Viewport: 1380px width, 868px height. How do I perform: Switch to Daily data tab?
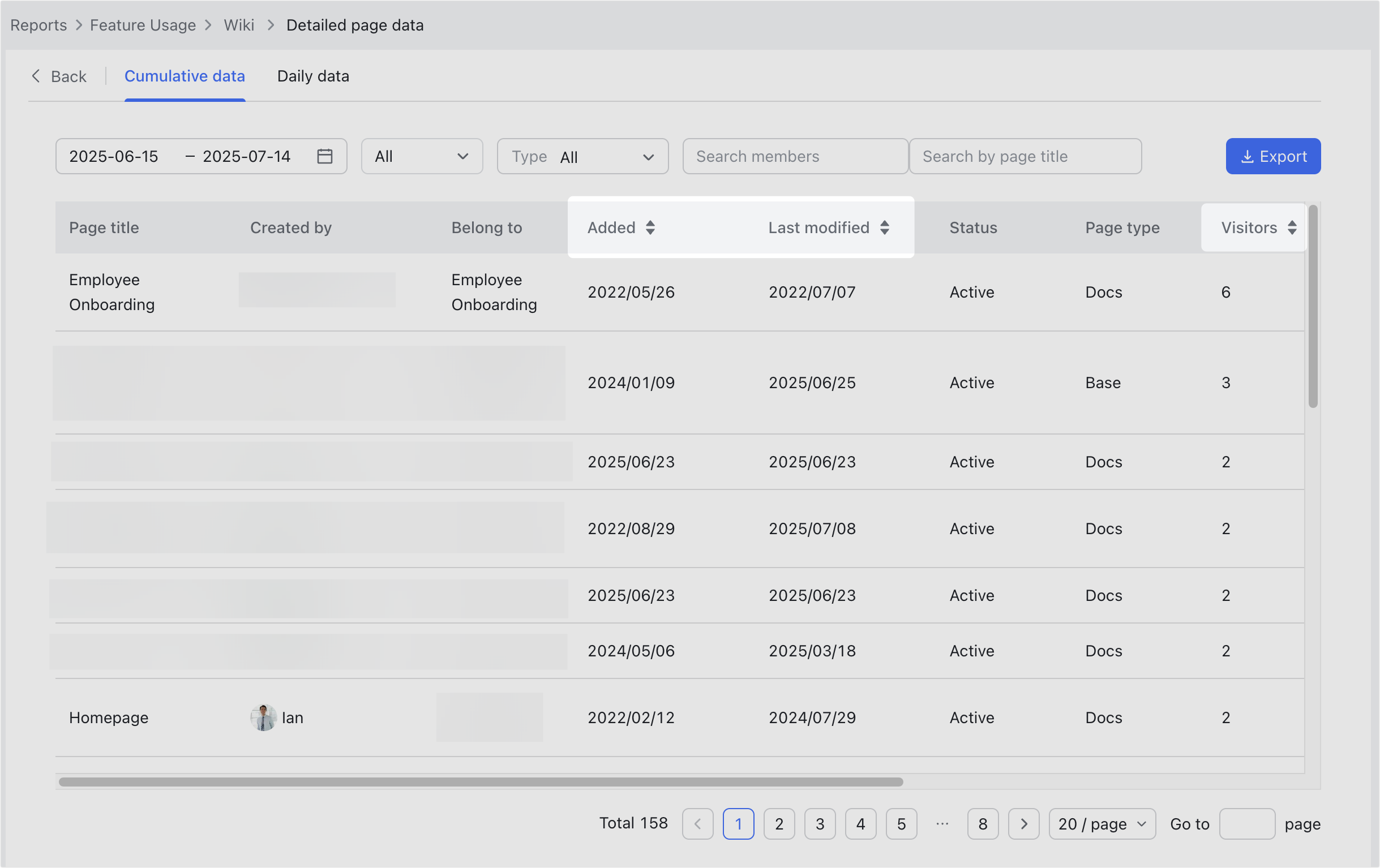tap(313, 76)
